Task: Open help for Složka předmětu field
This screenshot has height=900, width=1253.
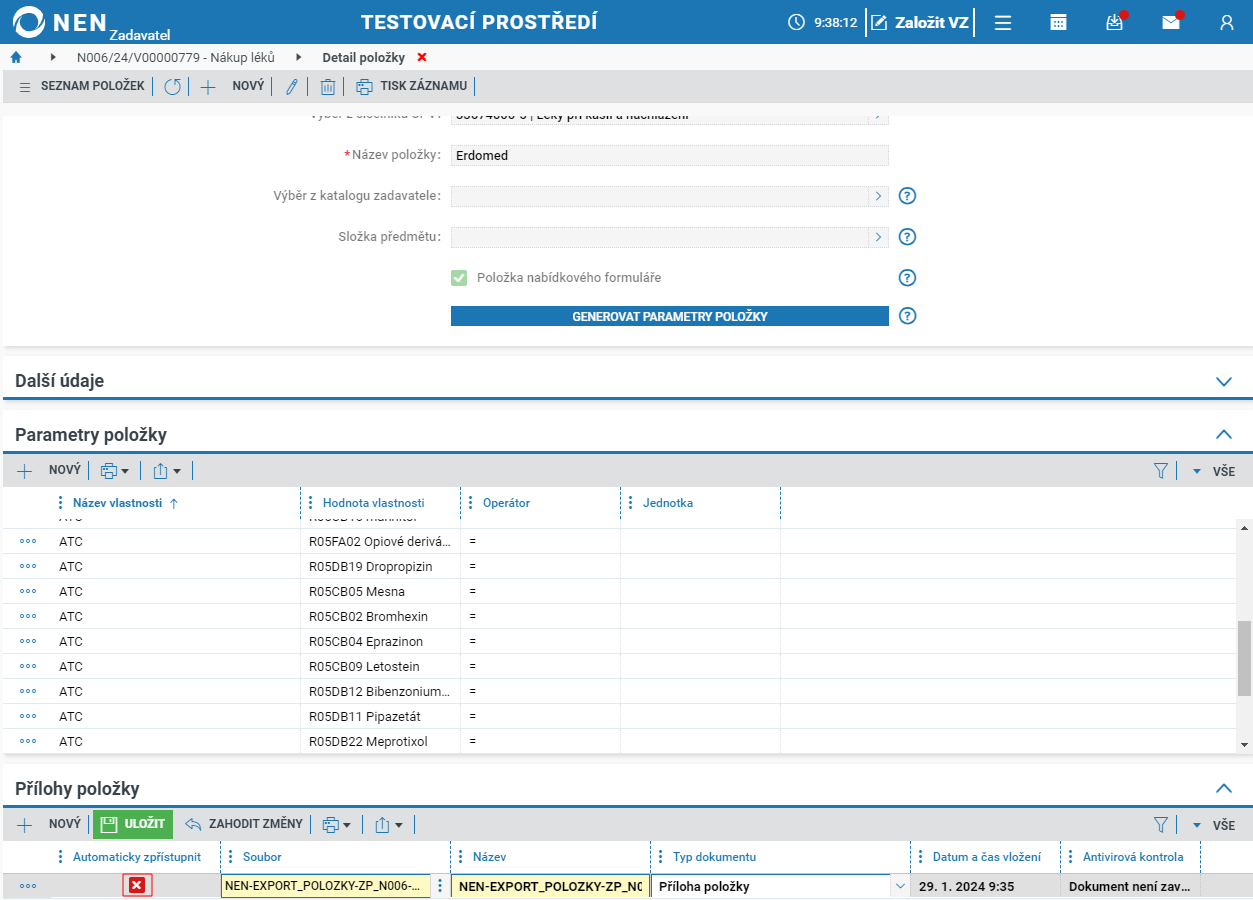Action: (x=907, y=237)
